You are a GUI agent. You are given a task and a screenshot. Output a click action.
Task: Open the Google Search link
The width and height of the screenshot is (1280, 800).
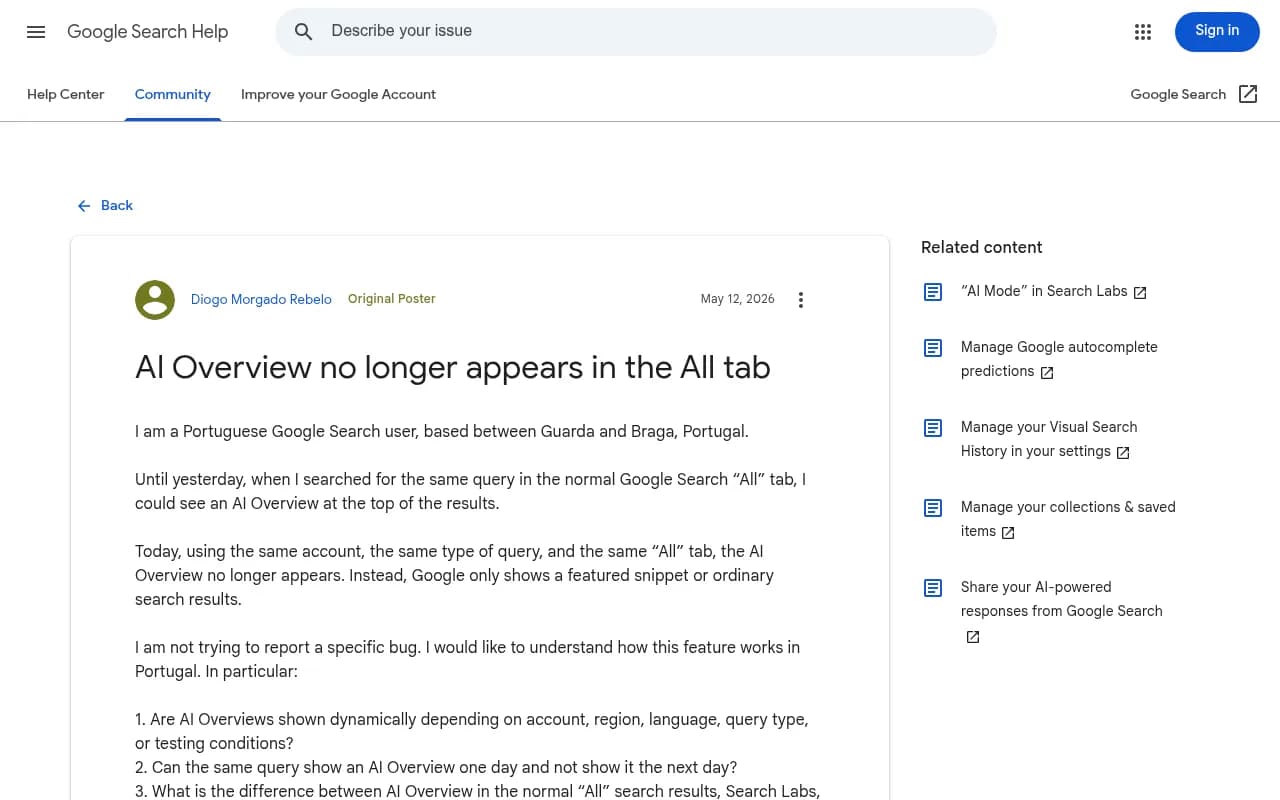point(1178,94)
